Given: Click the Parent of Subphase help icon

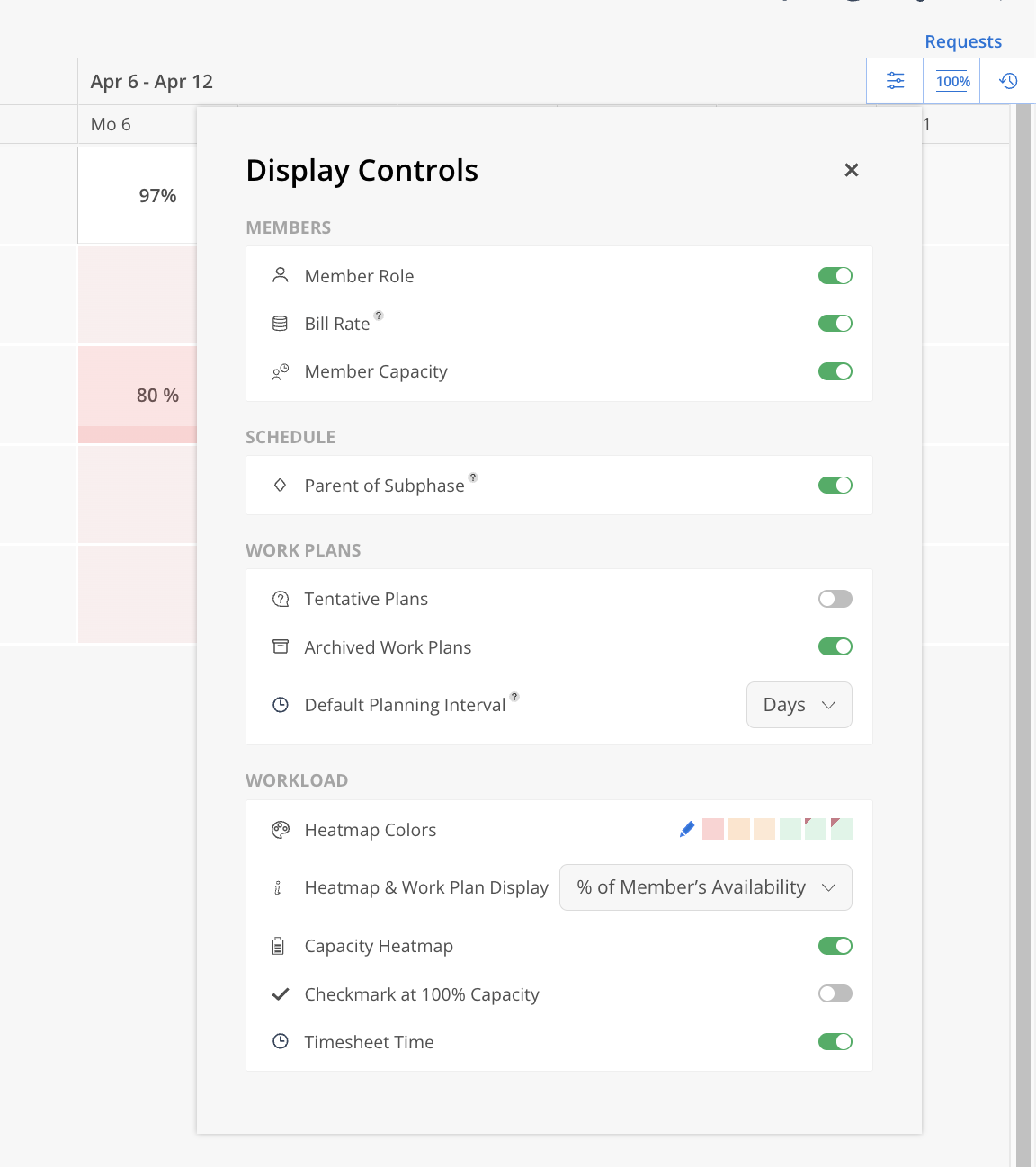Looking at the screenshot, I should pyautogui.click(x=473, y=477).
